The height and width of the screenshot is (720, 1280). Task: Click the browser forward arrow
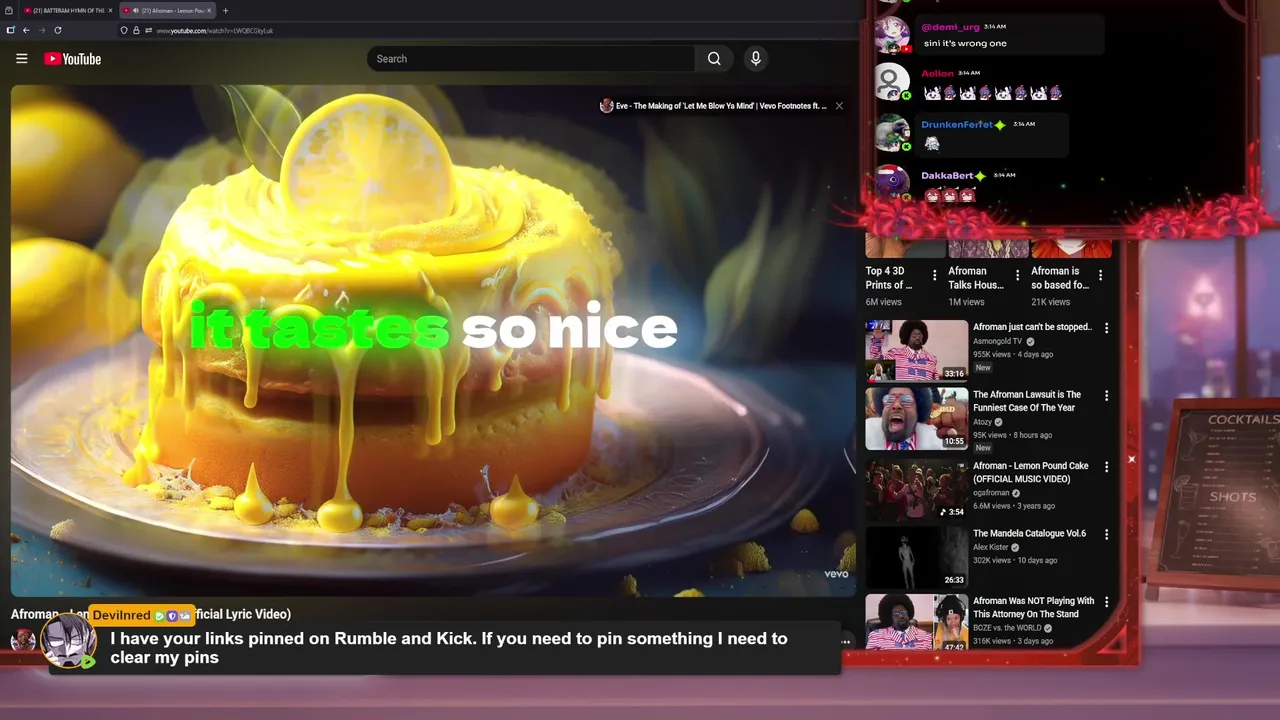42,30
